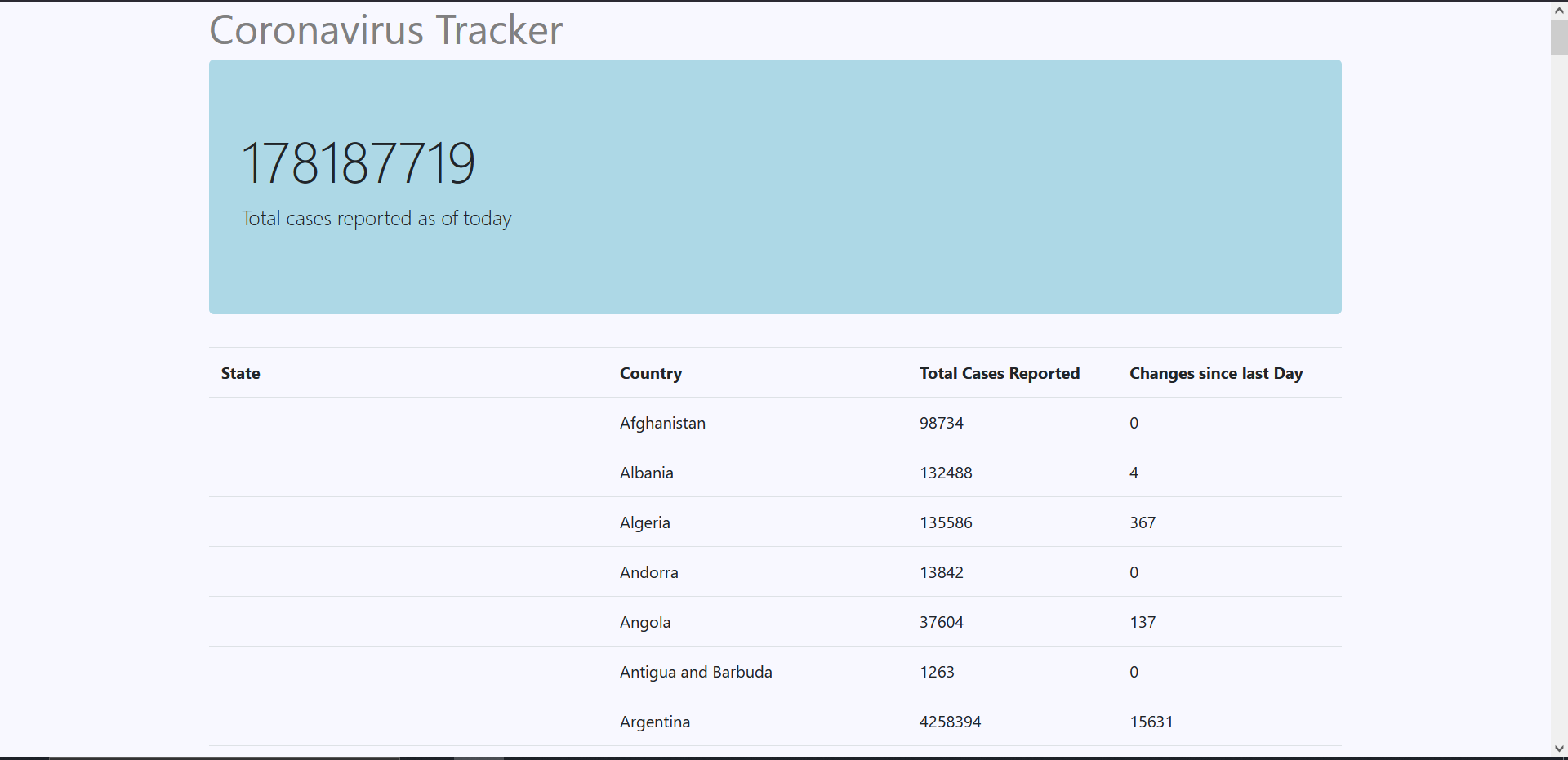
Task: Select the Afghanistan country cell
Action: click(662, 423)
